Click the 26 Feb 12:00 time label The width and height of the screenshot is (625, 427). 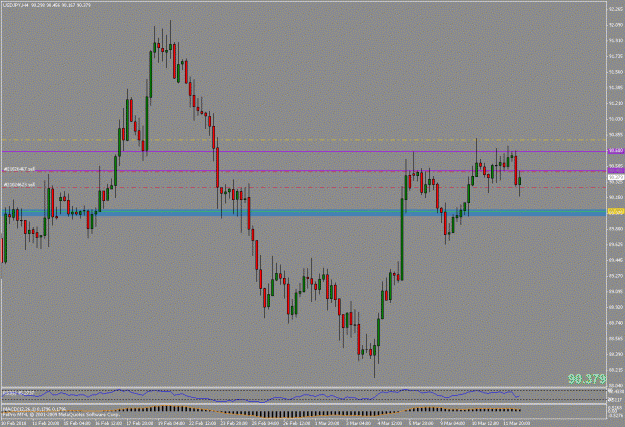[x=296, y=423]
